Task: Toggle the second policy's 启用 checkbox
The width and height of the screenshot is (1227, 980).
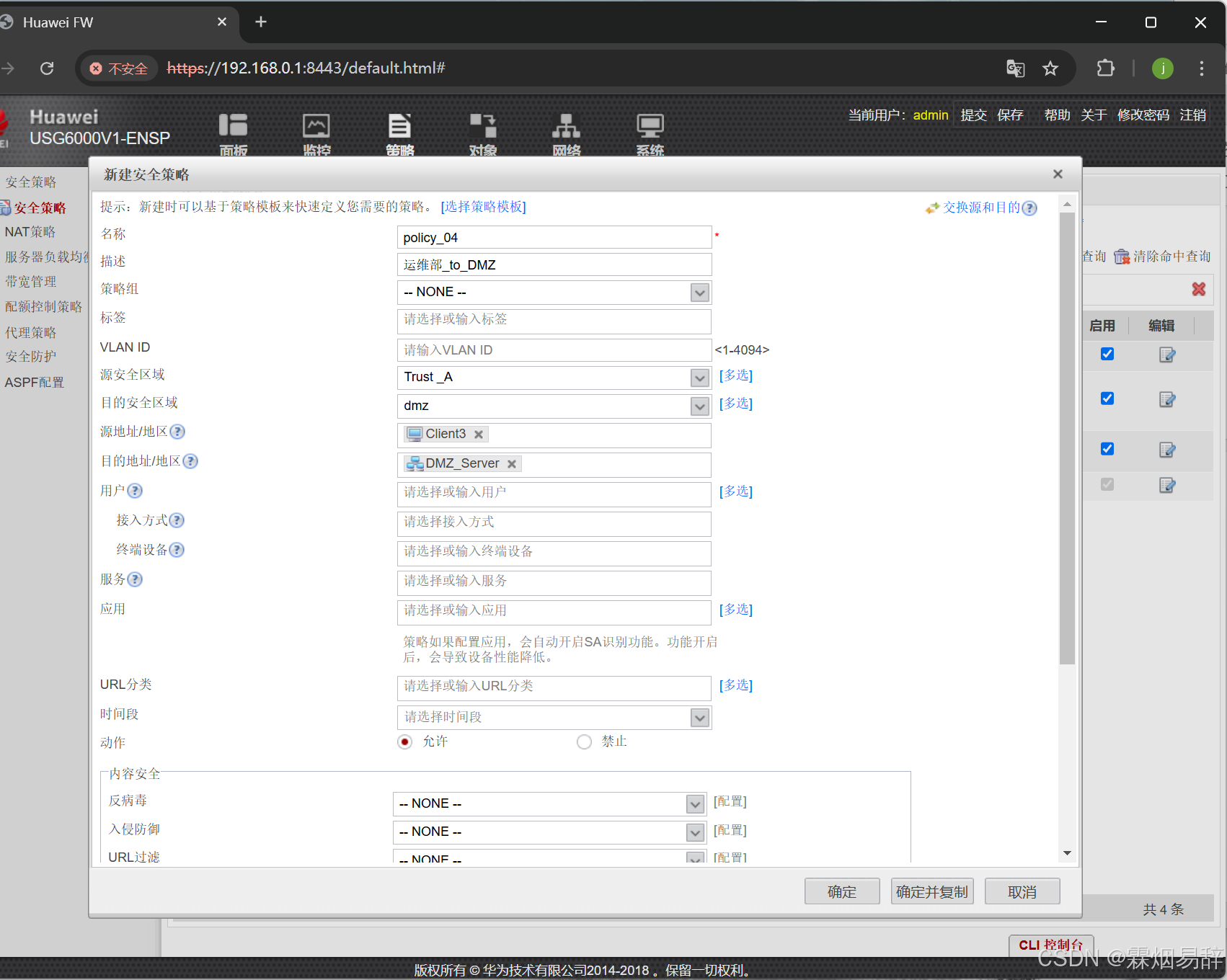Action: pyautogui.click(x=1107, y=398)
